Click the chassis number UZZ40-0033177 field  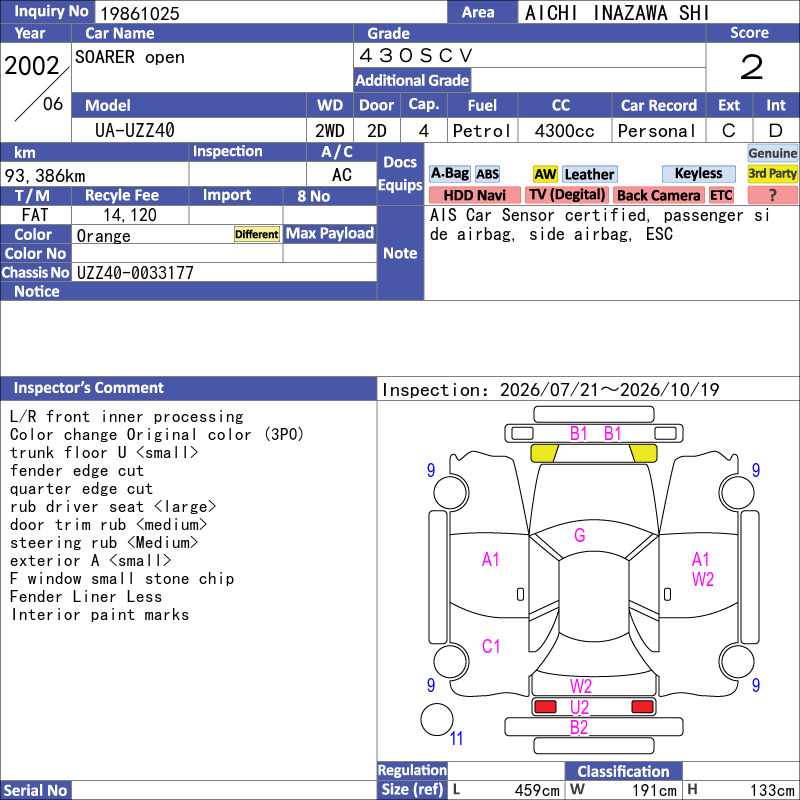[224, 272]
